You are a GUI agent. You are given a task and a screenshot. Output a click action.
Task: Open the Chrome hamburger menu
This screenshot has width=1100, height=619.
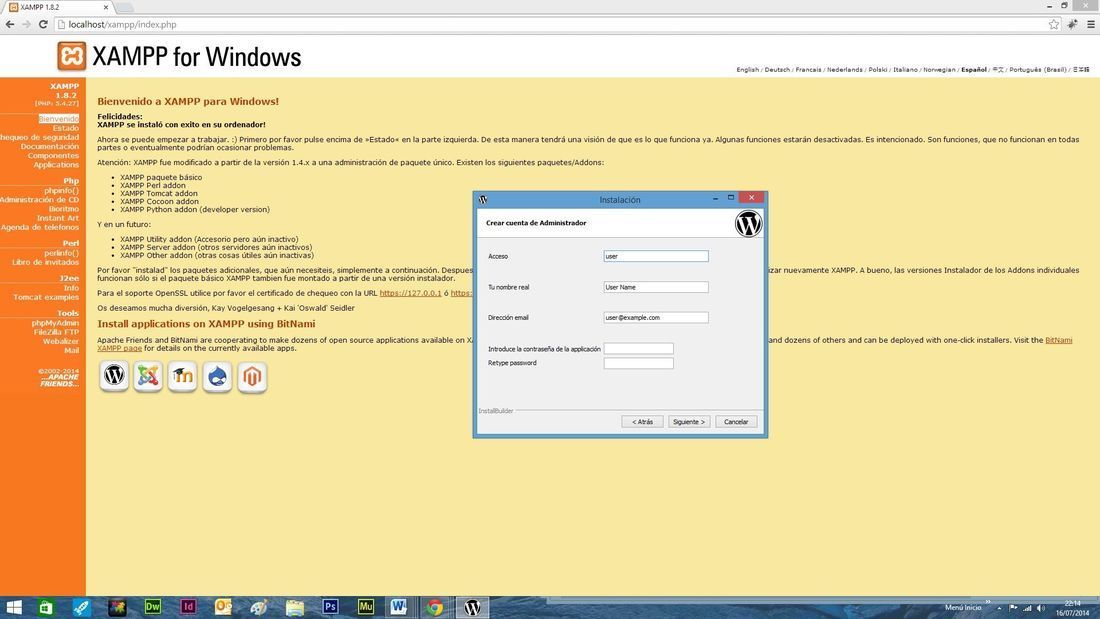[x=1091, y=24]
